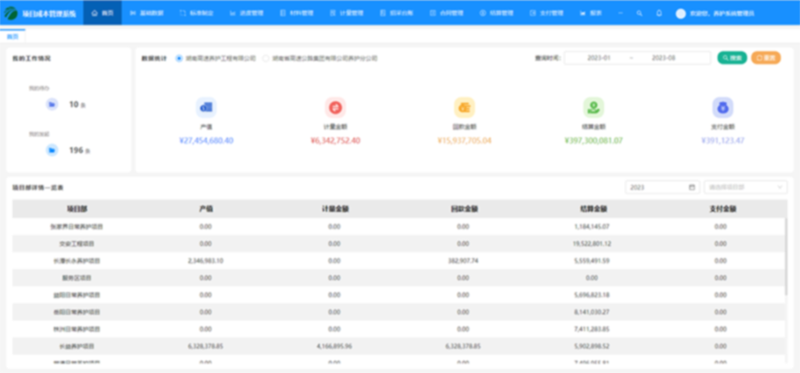800x373 pixels.
Task: Click the ¥391,123.47 amount
Action: [722, 140]
